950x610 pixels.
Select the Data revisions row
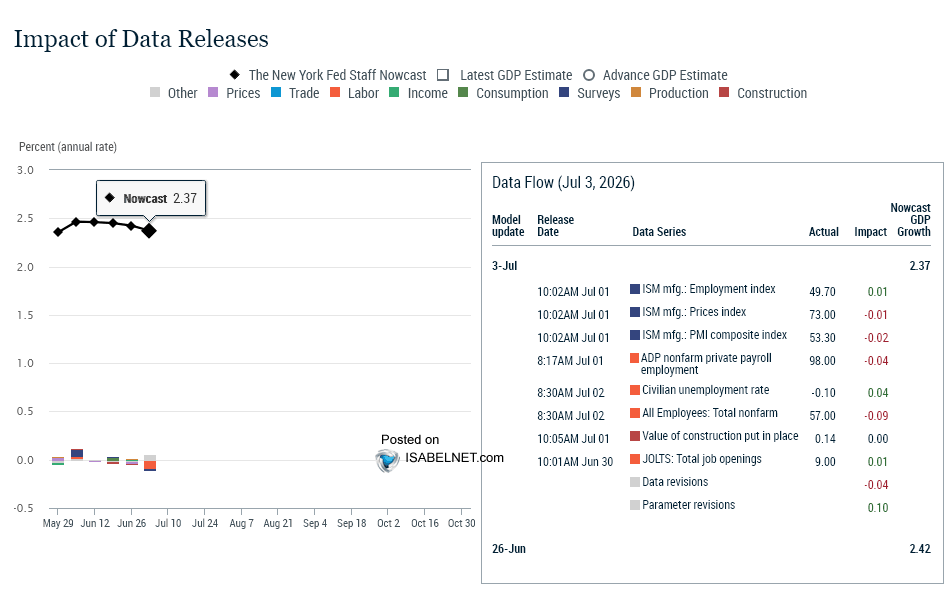click(x=759, y=483)
